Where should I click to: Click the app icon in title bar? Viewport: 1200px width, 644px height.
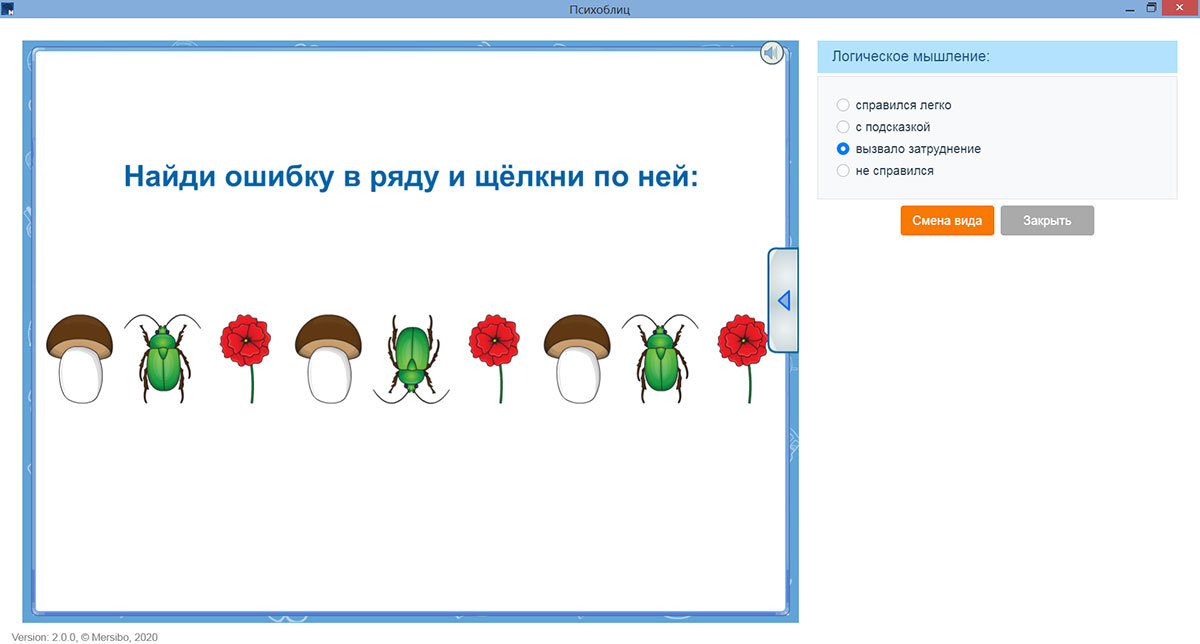click(8, 9)
